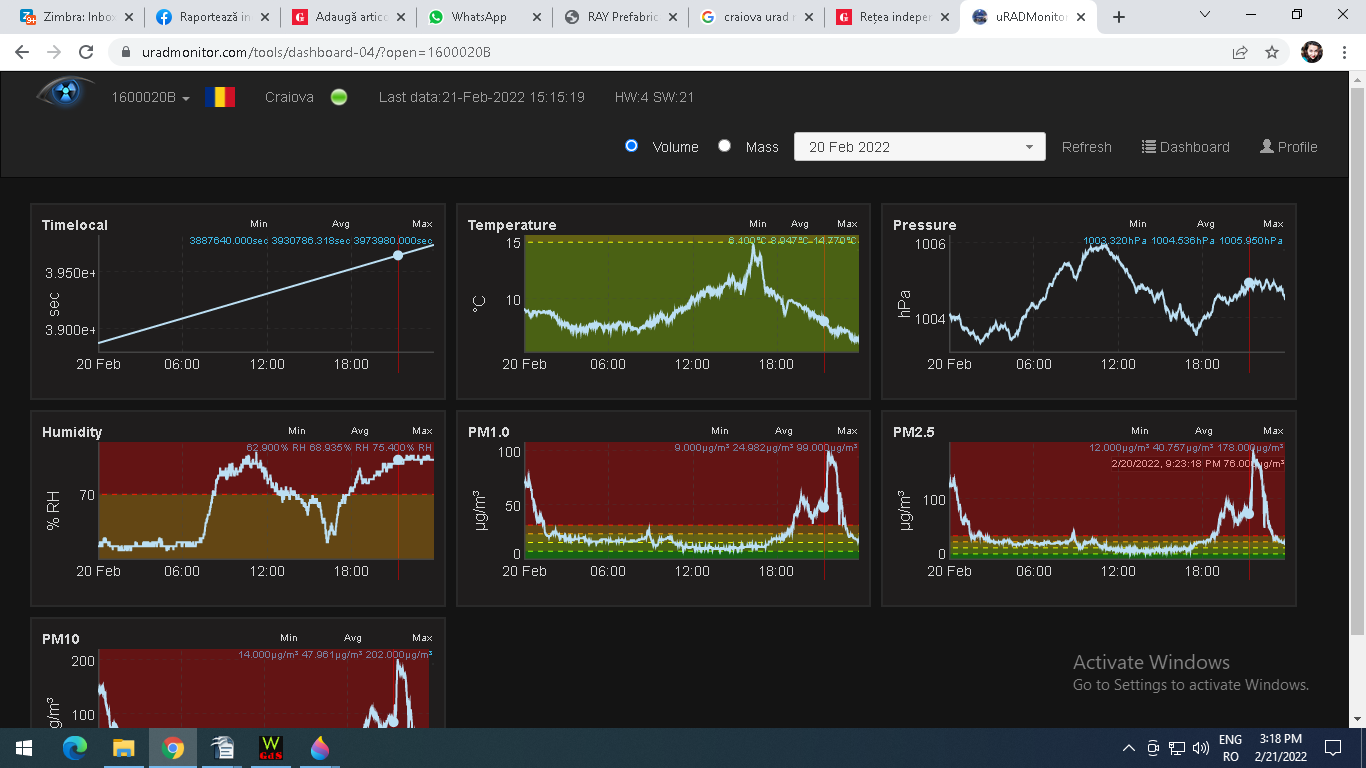Image resolution: width=1366 pixels, height=768 pixels.
Task: Open the colorful drop taskbar icon
Action: pyautogui.click(x=320, y=747)
